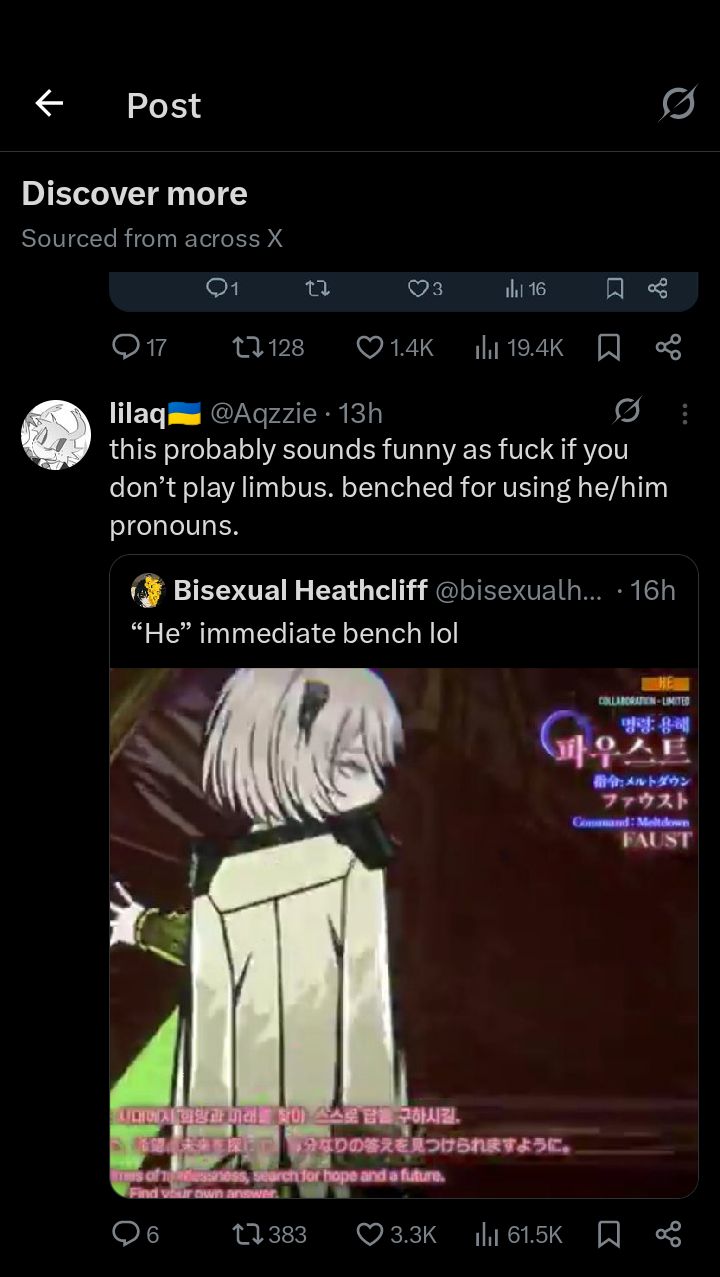
Task: Open three-dot menu on lilaq's post
Action: [x=685, y=413]
